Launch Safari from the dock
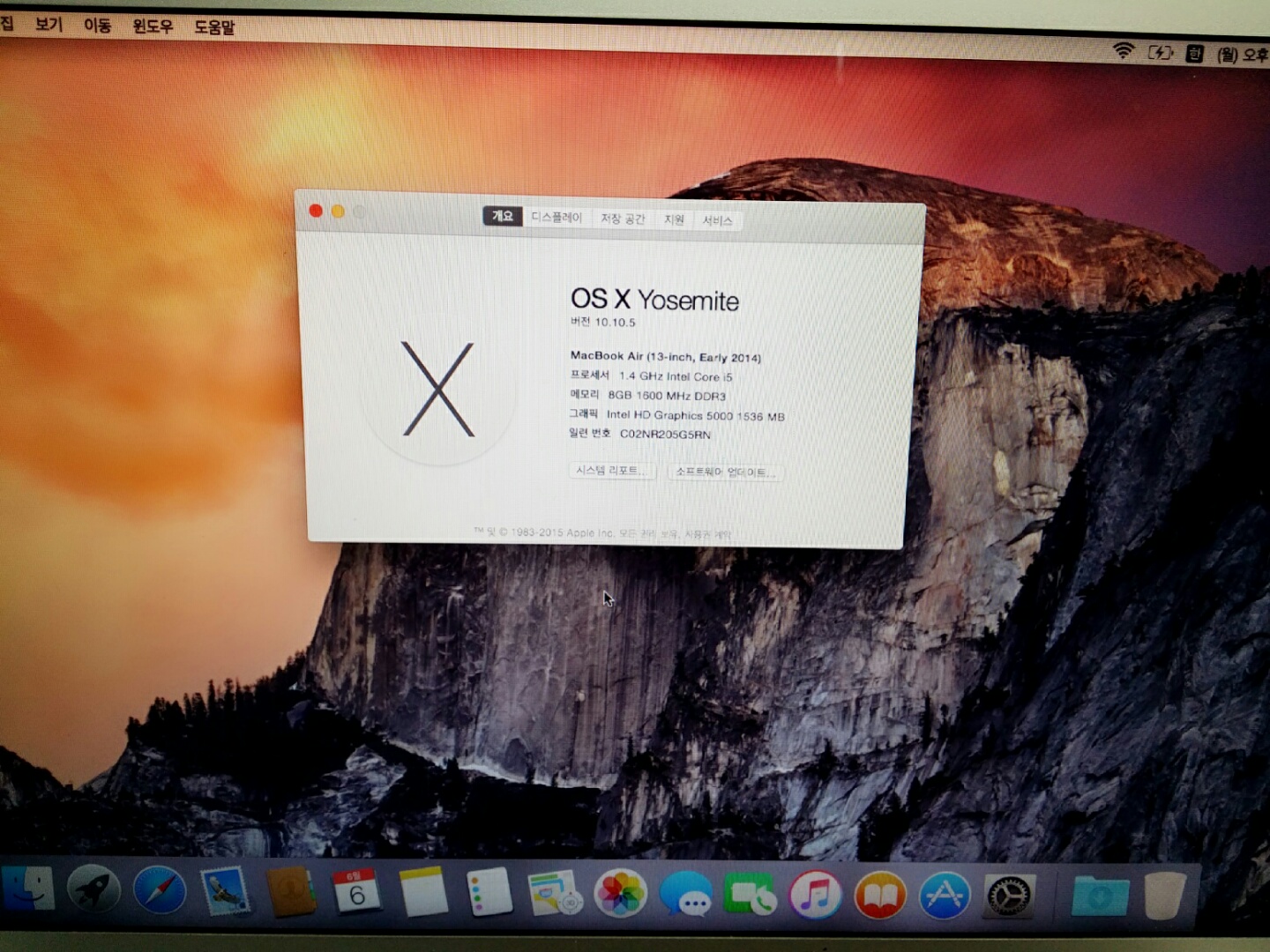1270x952 pixels. pyautogui.click(x=160, y=891)
